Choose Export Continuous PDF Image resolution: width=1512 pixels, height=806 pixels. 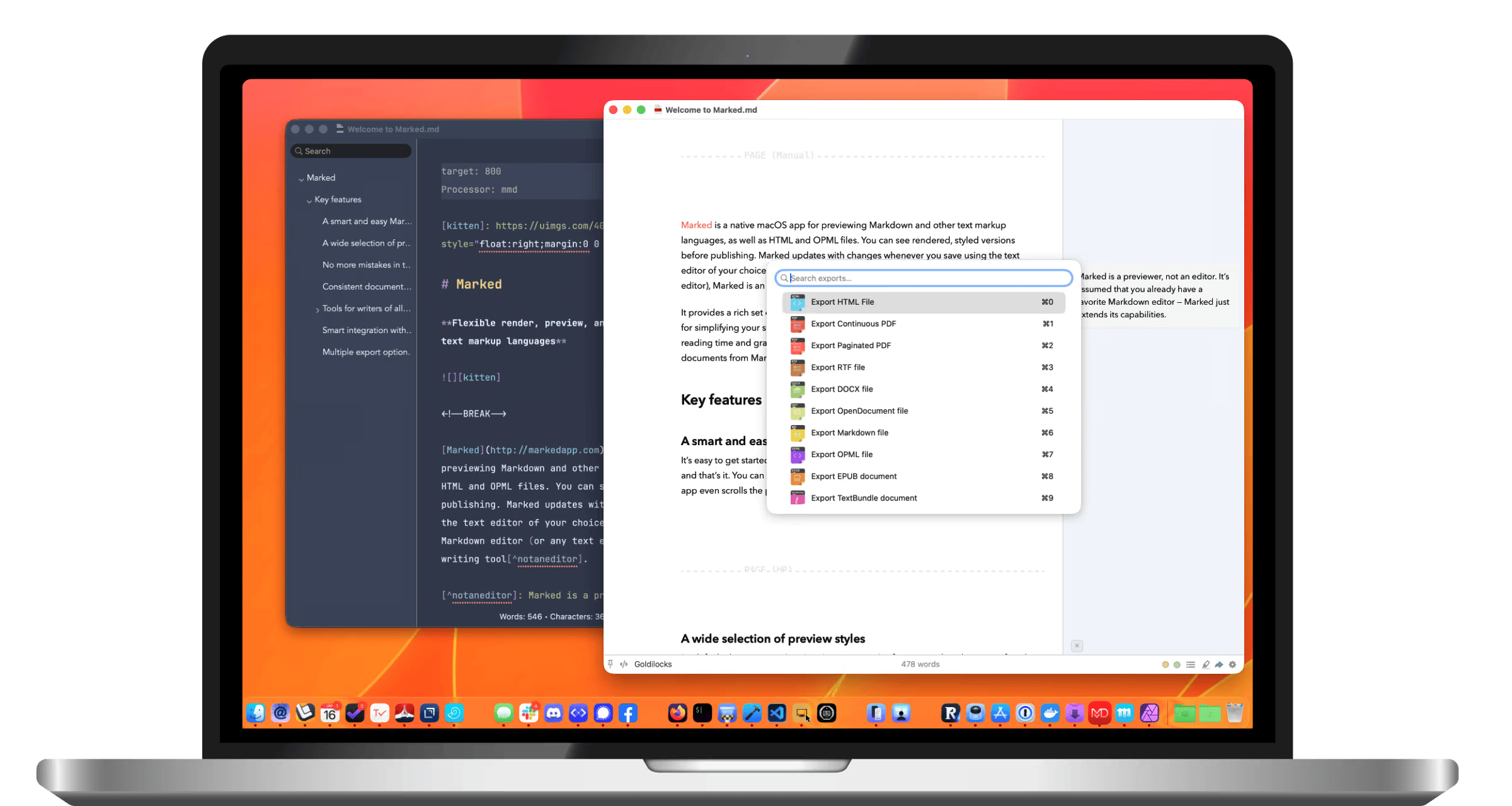click(924, 324)
